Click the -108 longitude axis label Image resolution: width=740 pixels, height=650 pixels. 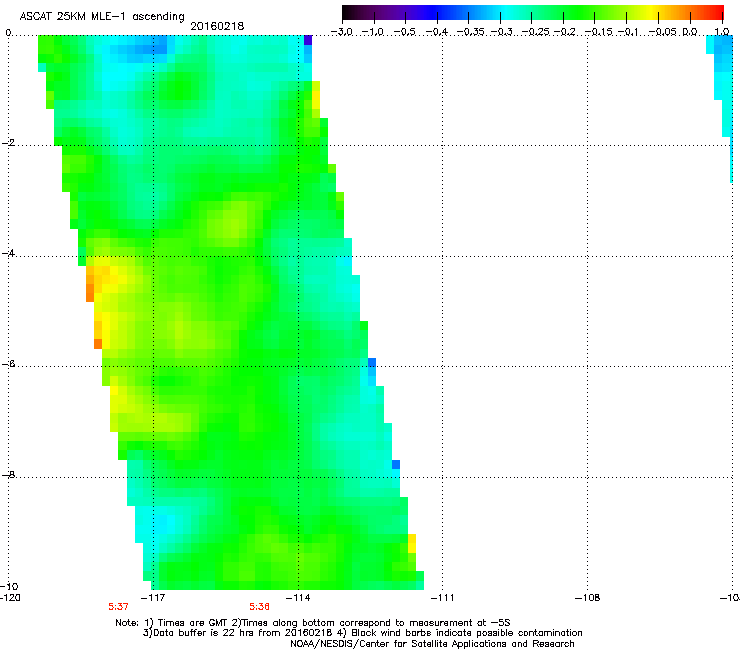[588, 598]
